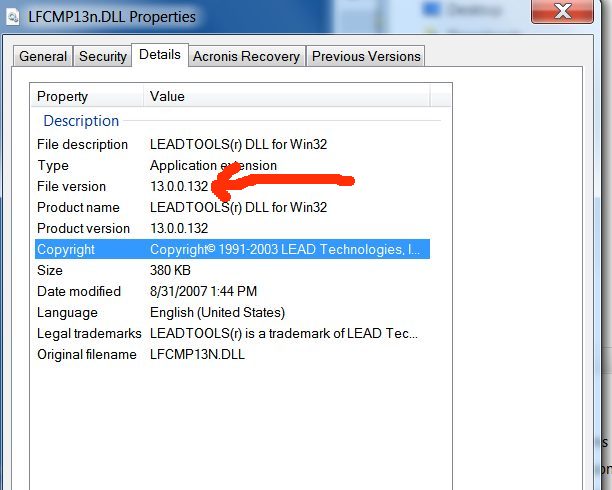The image size is (612, 490).
Task: Select the Legal trademarks row
Action: pyautogui.click(x=233, y=333)
